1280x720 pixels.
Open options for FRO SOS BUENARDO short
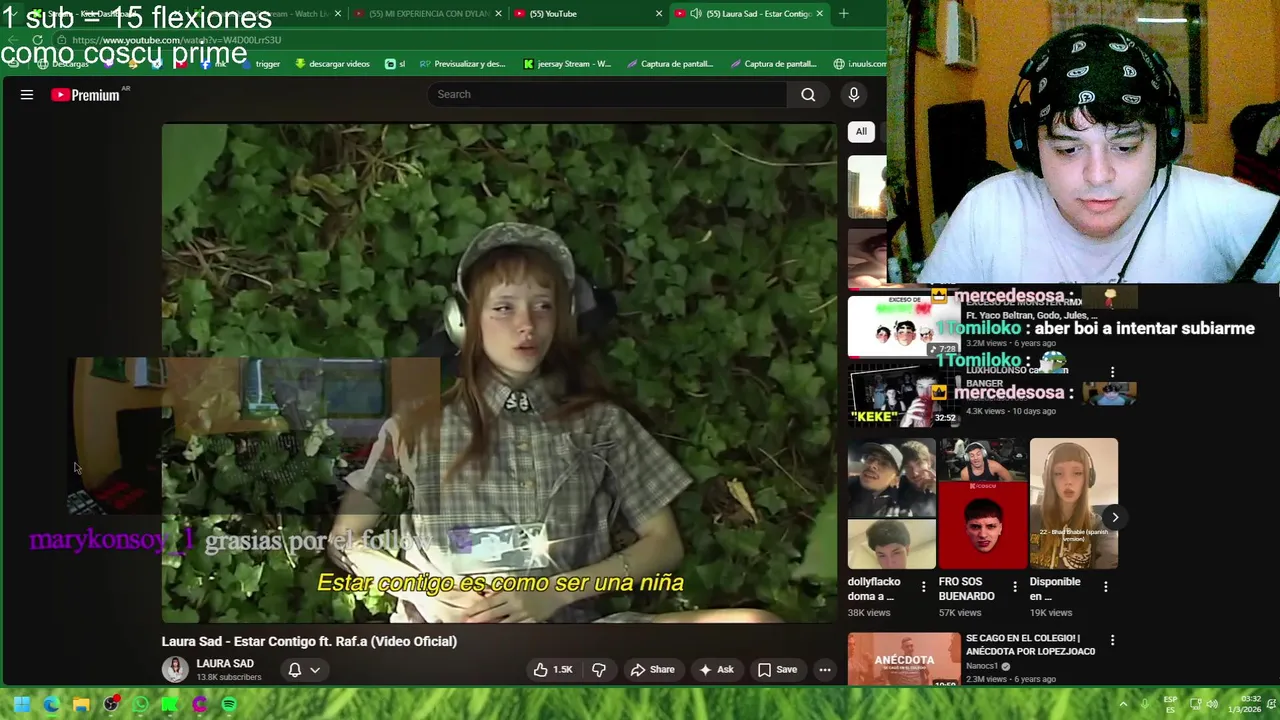(1015, 587)
